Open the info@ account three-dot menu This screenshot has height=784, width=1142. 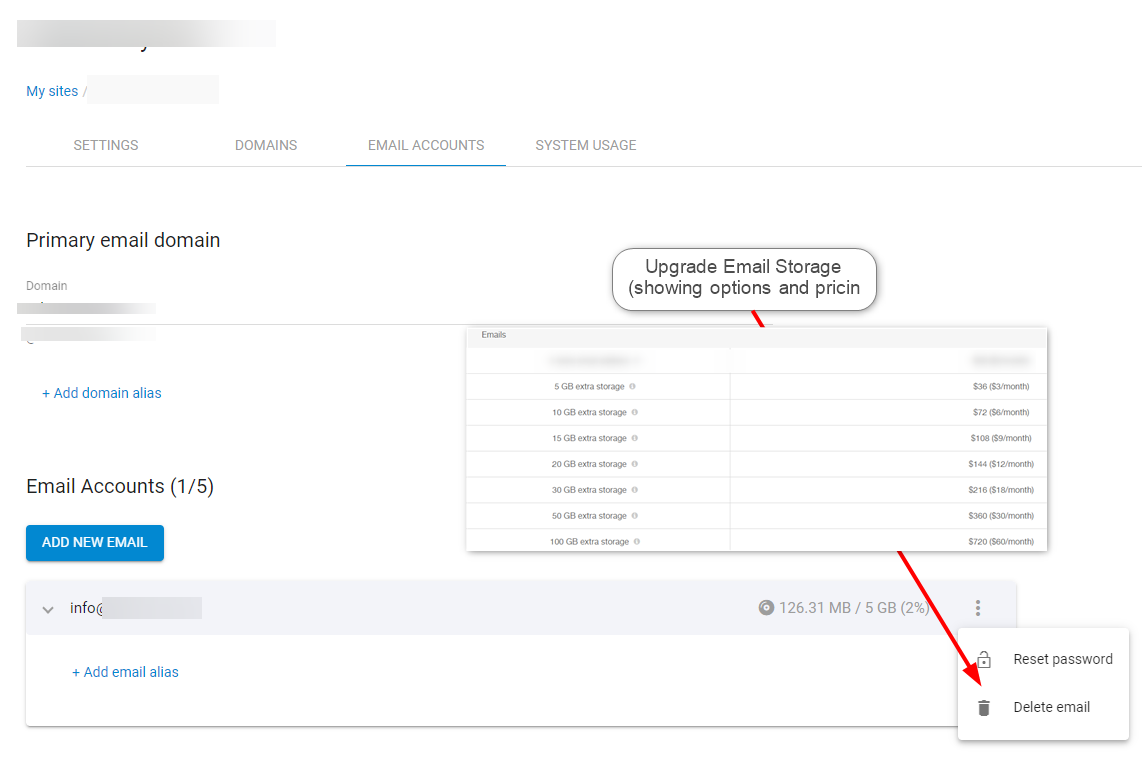pyautogui.click(x=977, y=608)
